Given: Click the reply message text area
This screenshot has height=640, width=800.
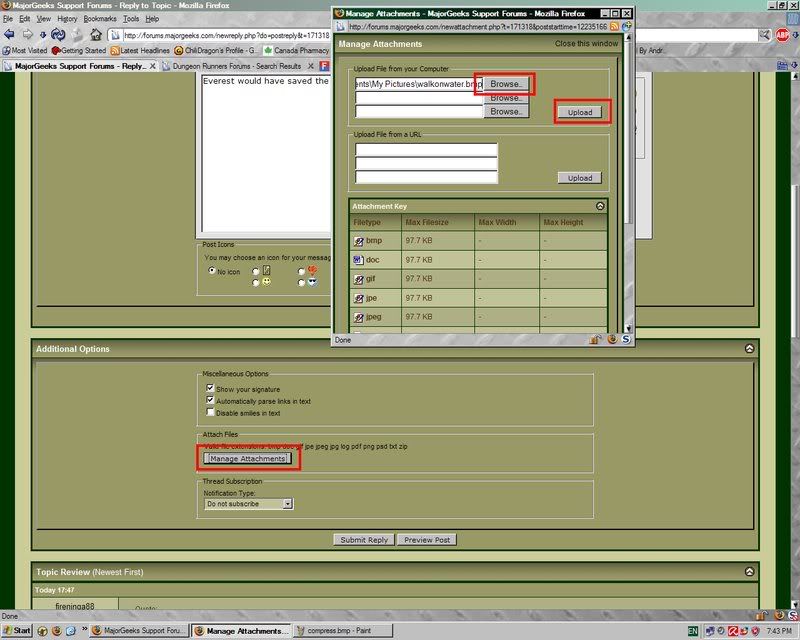Looking at the screenshot, I should coord(266,153).
